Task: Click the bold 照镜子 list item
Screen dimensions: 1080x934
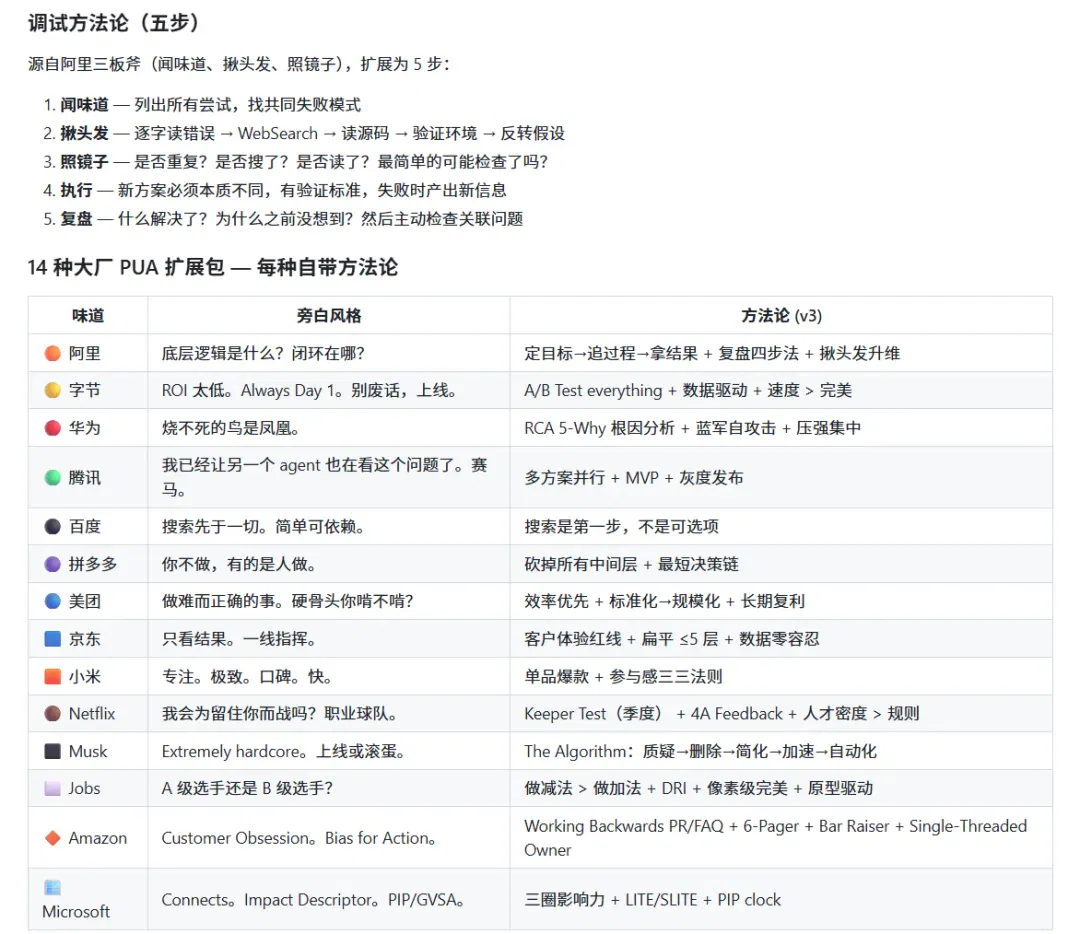Action: (84, 162)
